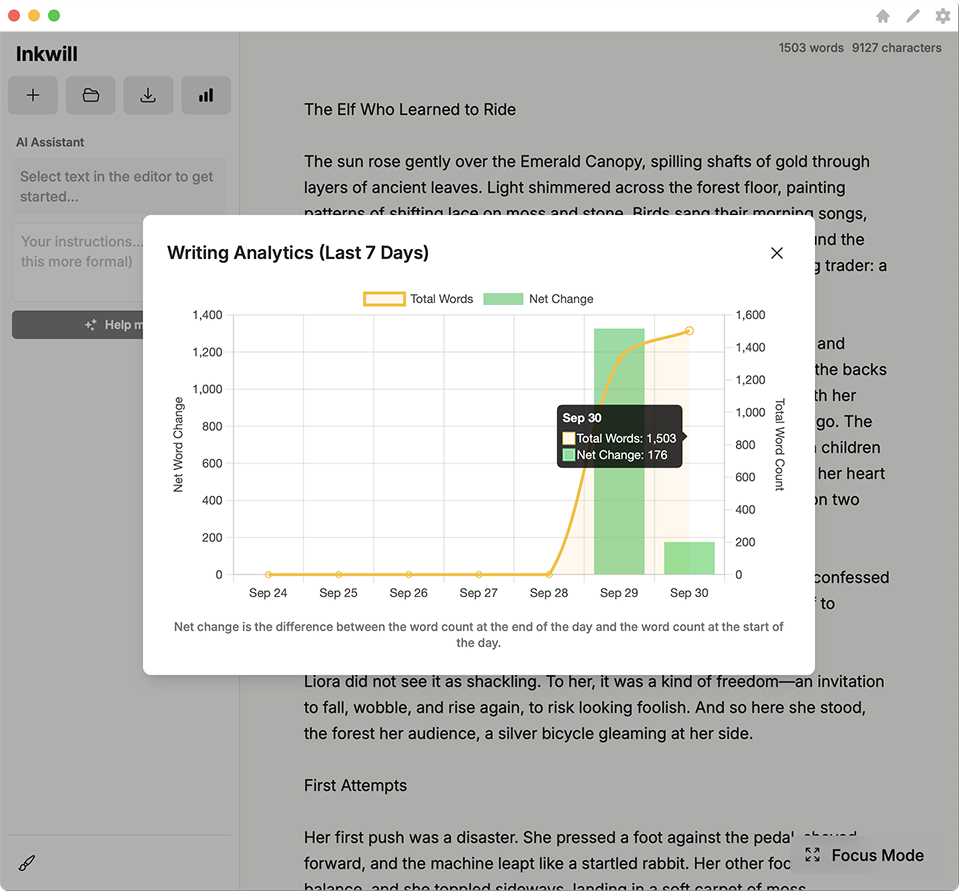
Task: Open the writing analytics bar chart icon
Action: pyautogui.click(x=206, y=95)
